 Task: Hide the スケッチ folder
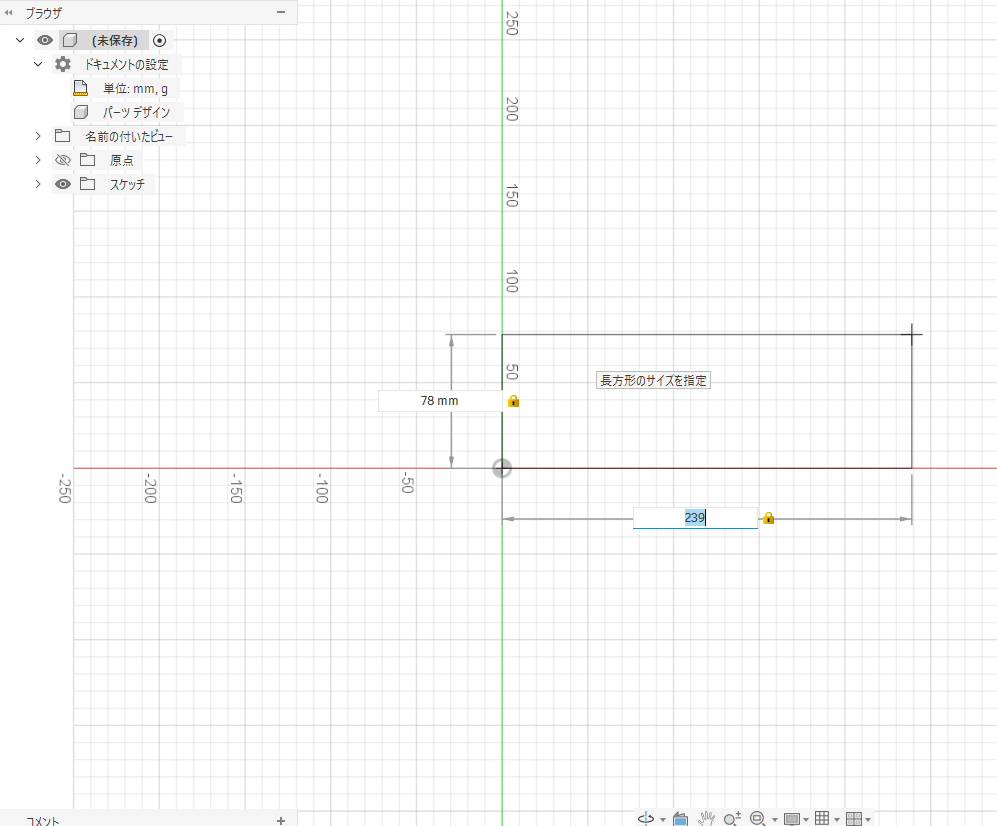point(62,184)
